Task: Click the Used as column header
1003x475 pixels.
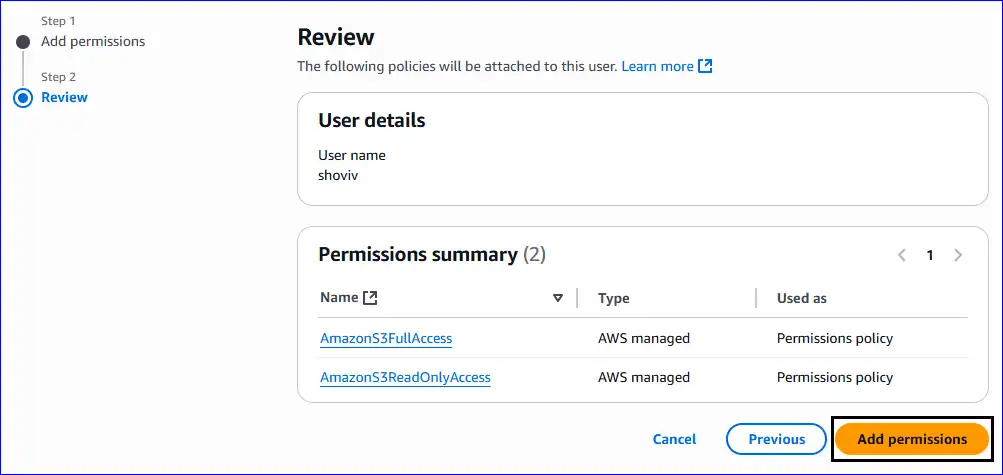Action: pos(802,298)
